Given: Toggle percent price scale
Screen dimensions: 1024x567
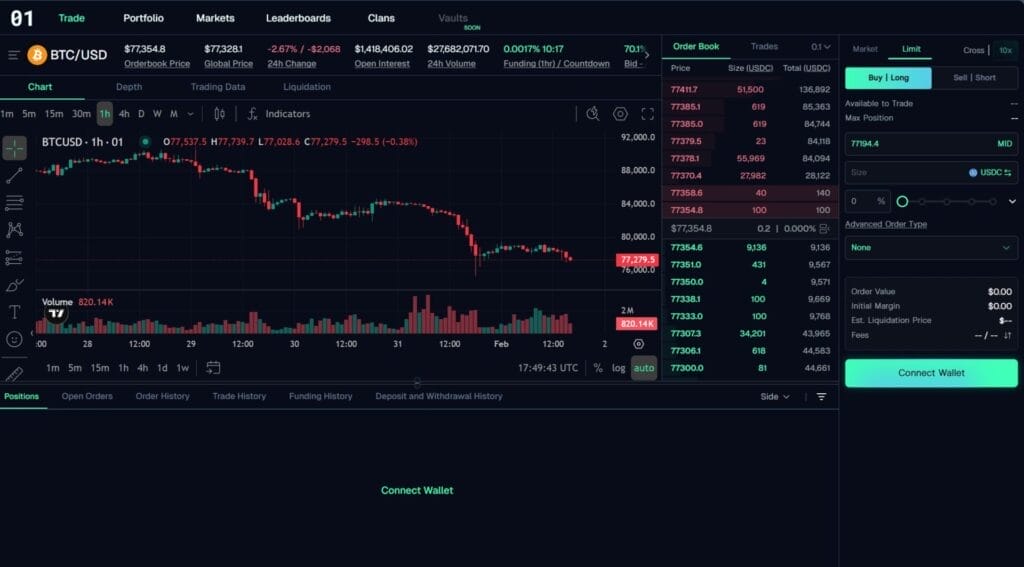Looking at the screenshot, I should pyautogui.click(x=598, y=368).
